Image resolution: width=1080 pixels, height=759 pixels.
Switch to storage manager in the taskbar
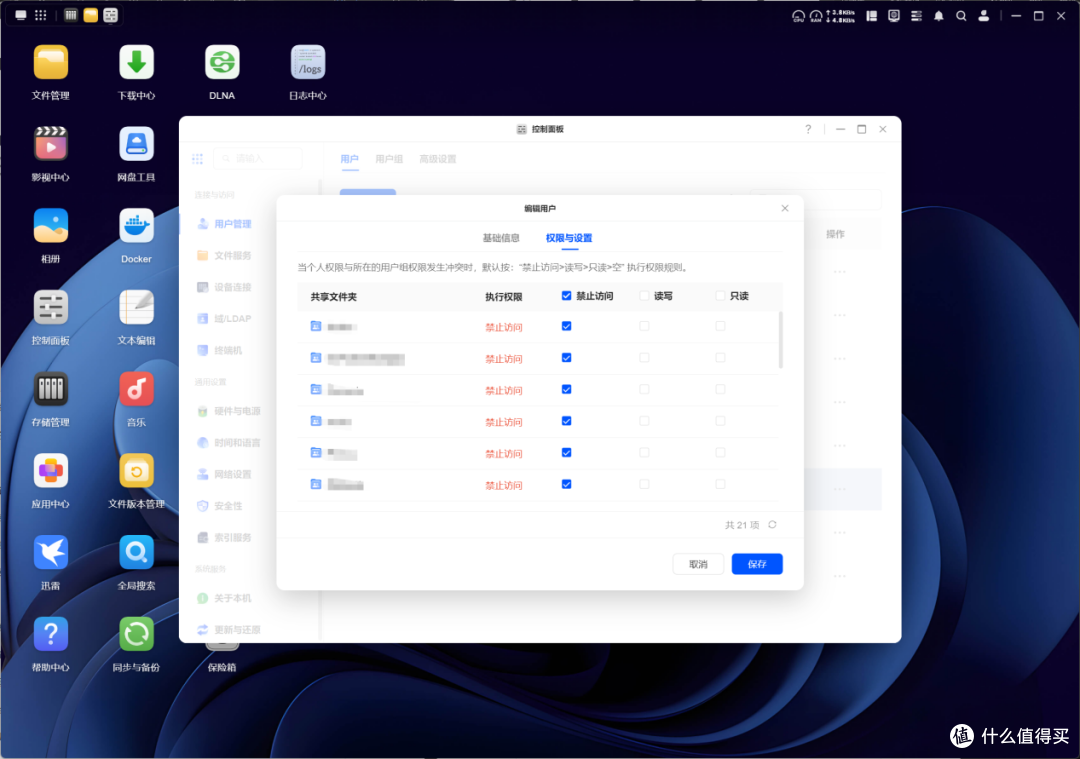pos(70,15)
